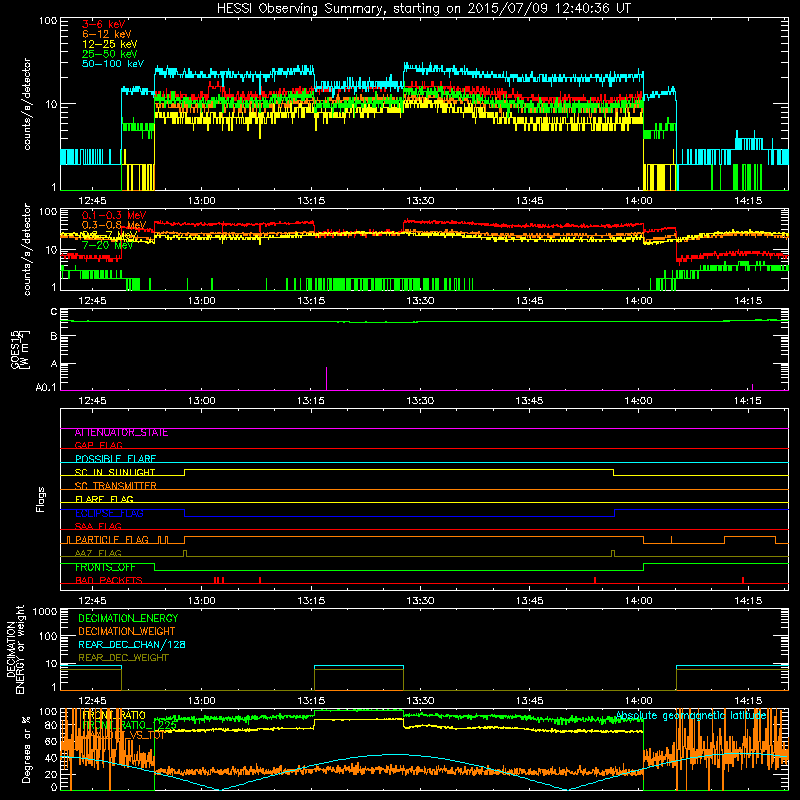Click the FLARE_FLAG label
The image size is (800, 800).
[104, 499]
